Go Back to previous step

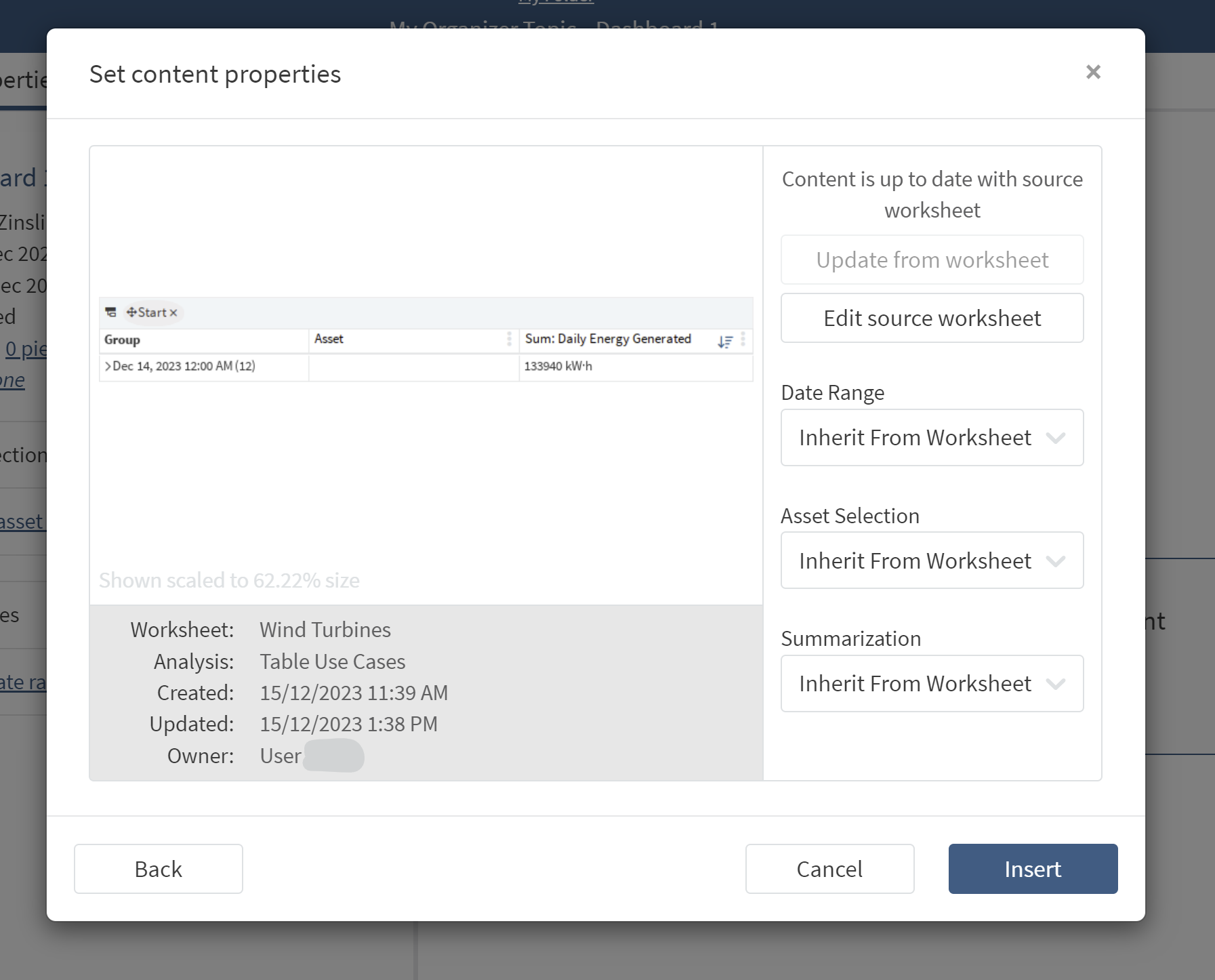click(x=159, y=869)
